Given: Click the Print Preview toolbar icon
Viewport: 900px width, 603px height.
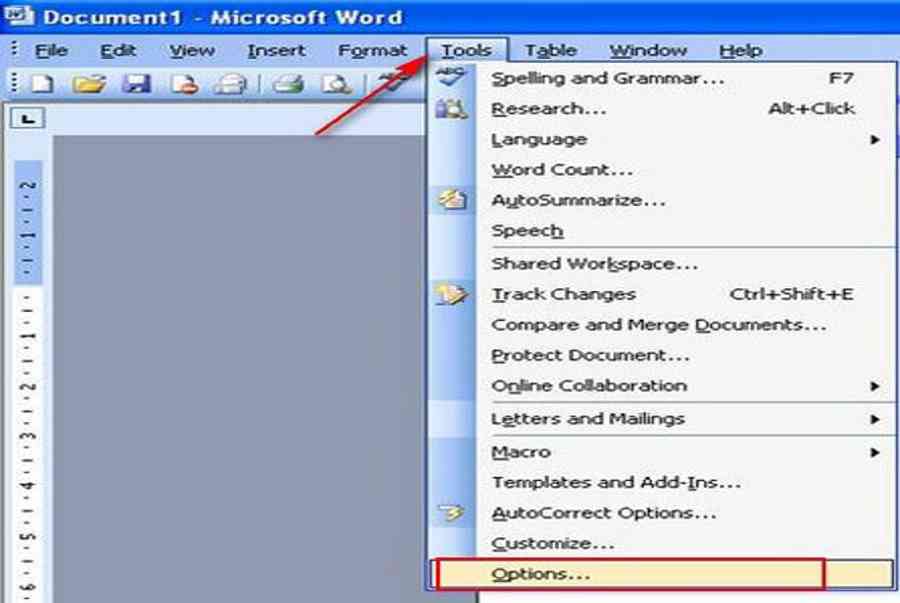Looking at the screenshot, I should (336, 84).
